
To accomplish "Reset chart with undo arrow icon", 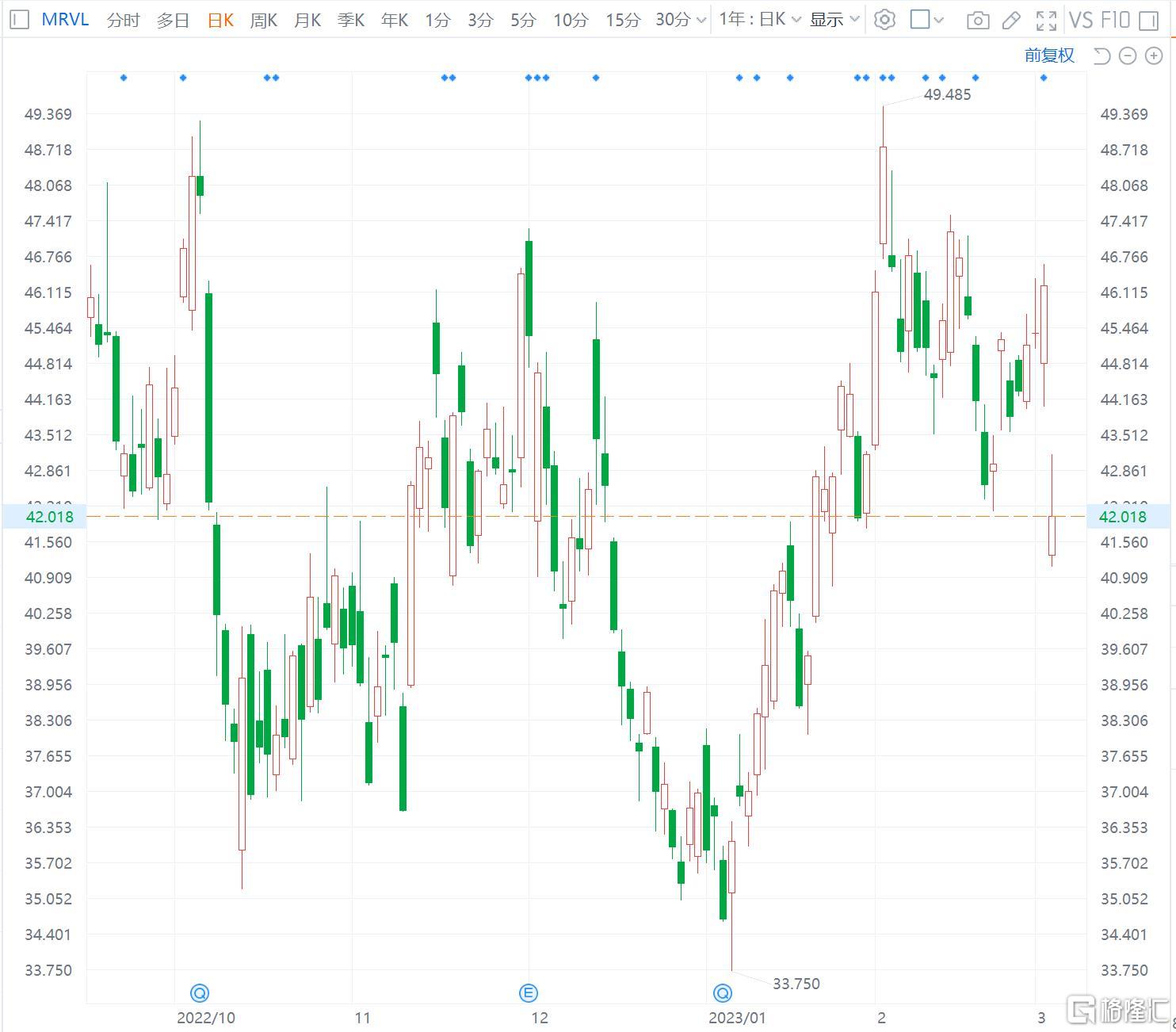I will click(1102, 55).
